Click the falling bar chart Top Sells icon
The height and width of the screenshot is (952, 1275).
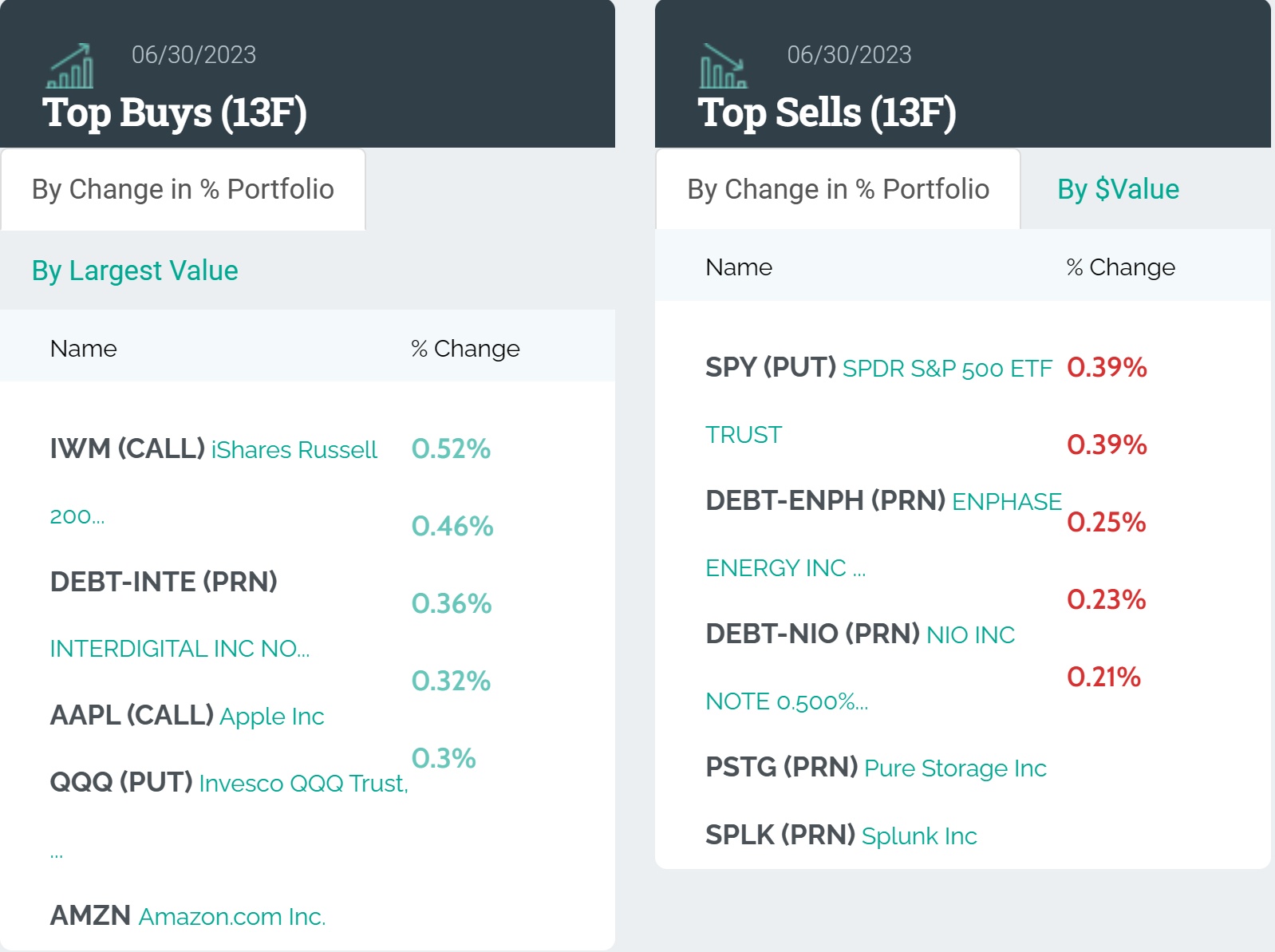[723, 66]
